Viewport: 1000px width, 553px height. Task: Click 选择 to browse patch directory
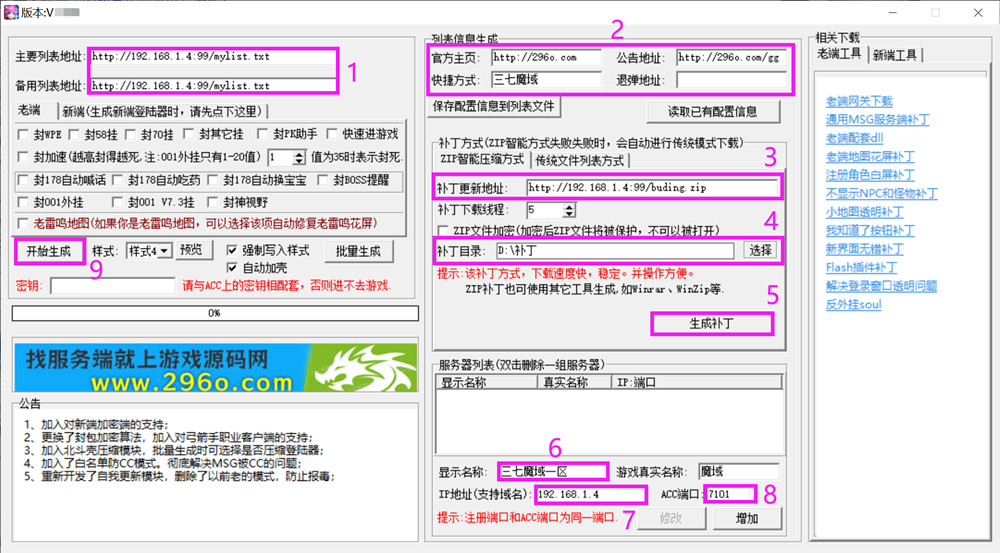coord(760,250)
